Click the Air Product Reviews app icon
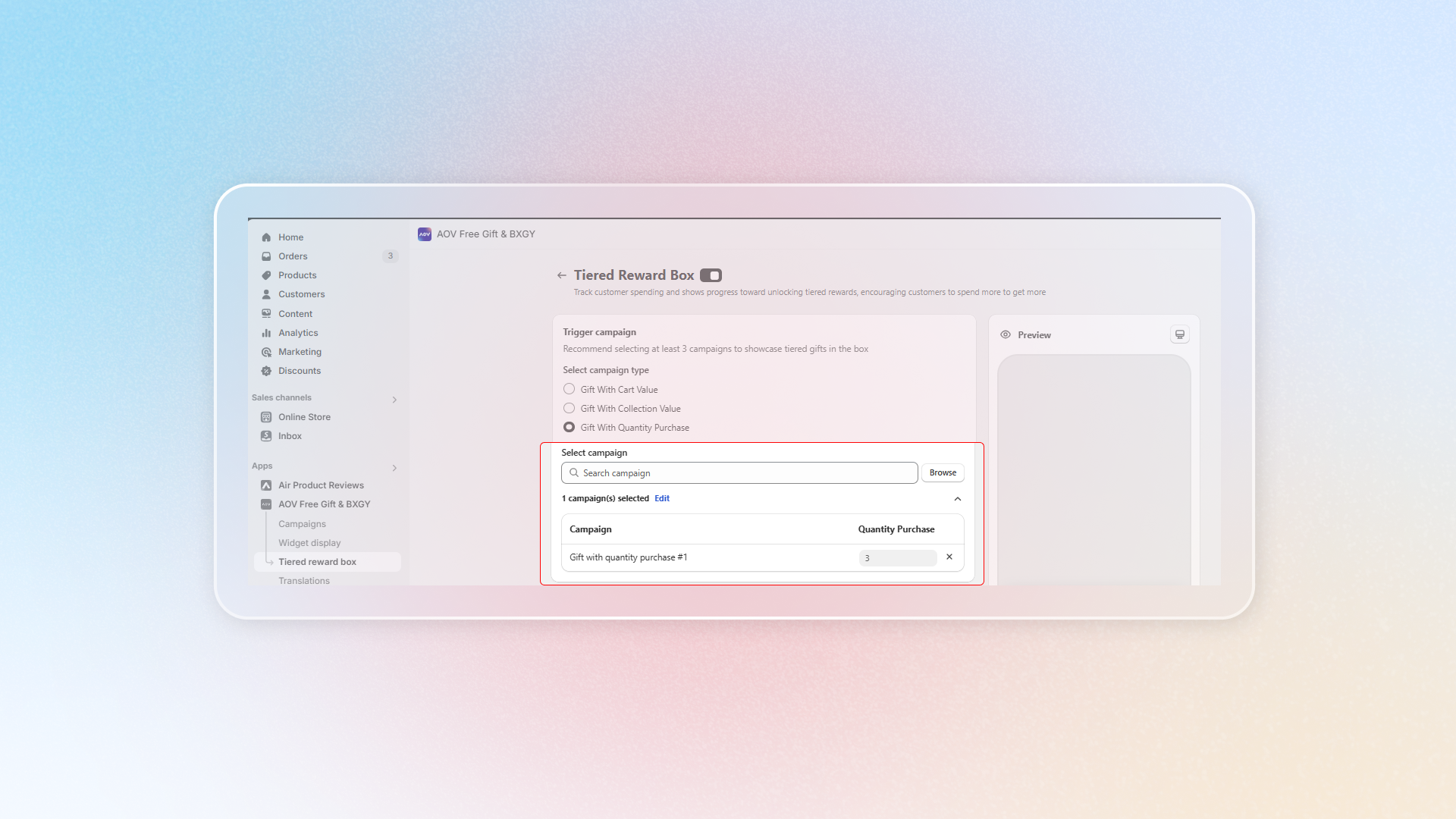 click(266, 485)
